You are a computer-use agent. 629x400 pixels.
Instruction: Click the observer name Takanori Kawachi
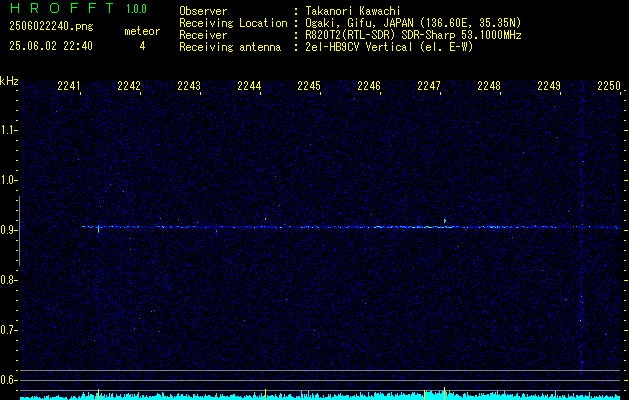[353, 11]
